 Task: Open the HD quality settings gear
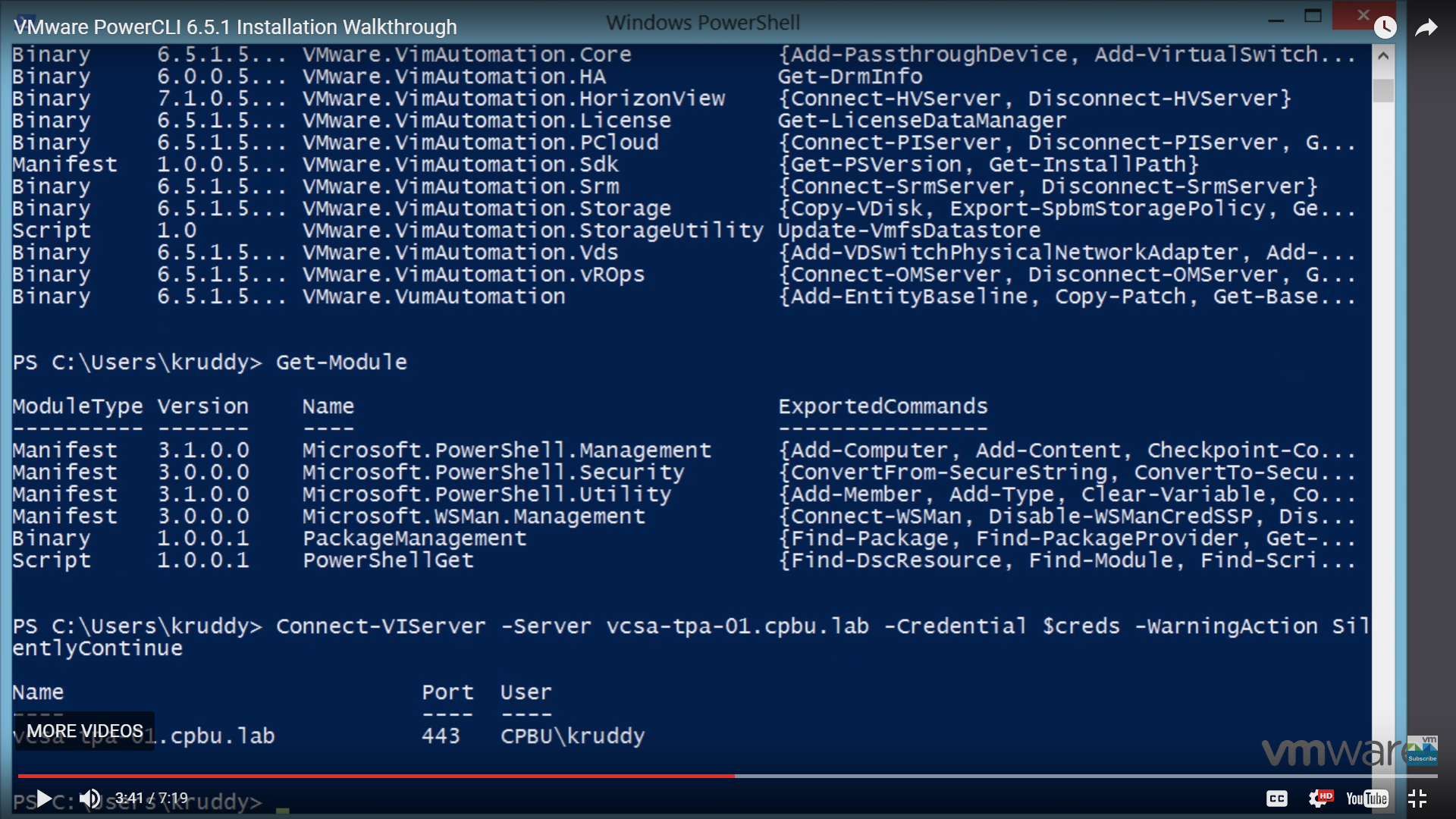[x=1319, y=799]
